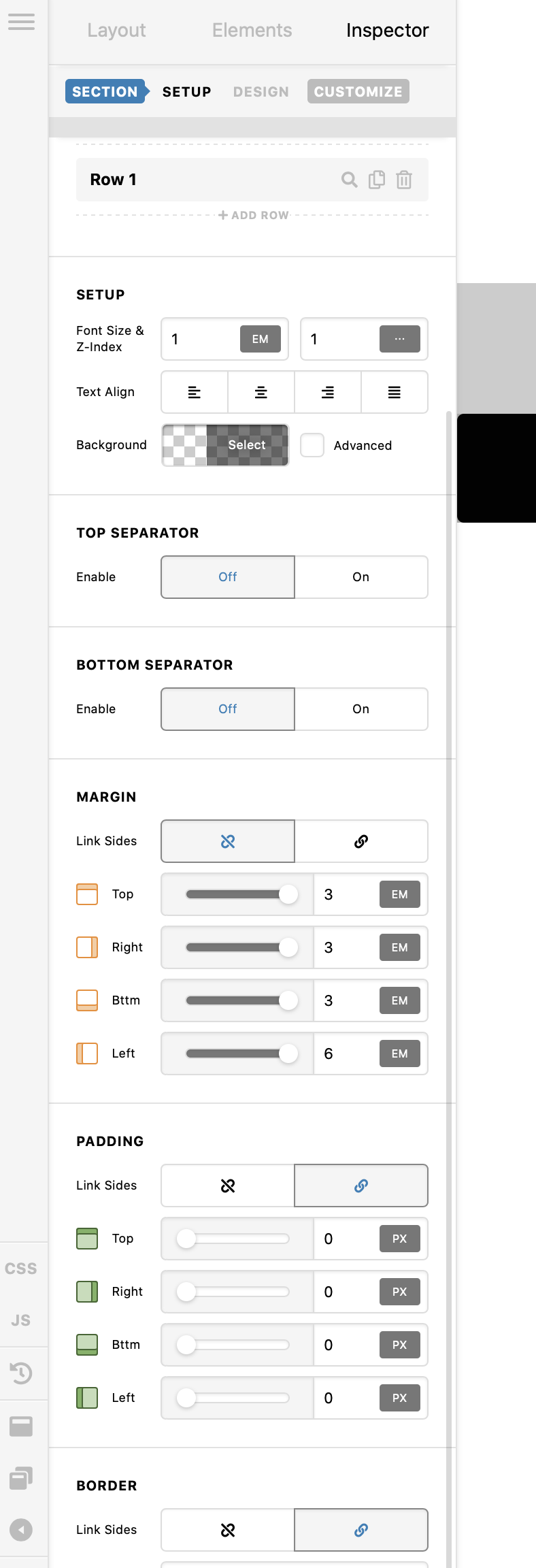The image size is (536, 1568).
Task: Select justify text align icon
Action: [x=395, y=392]
